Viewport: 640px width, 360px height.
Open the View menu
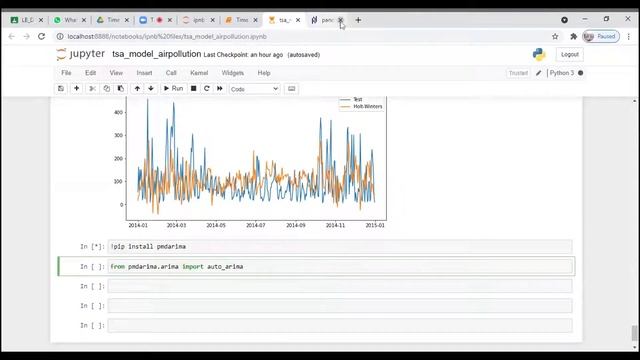point(116,73)
